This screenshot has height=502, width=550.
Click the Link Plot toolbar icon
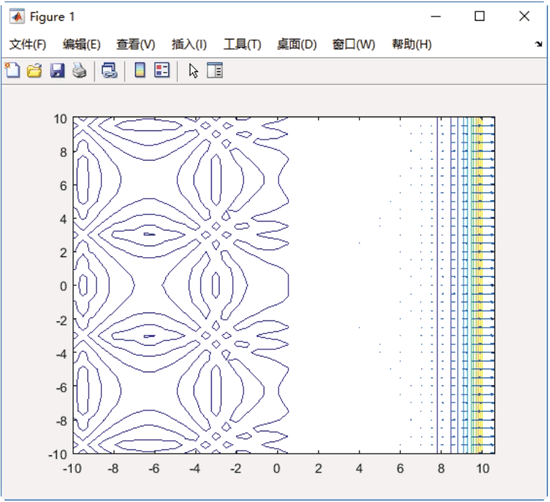click(x=109, y=71)
